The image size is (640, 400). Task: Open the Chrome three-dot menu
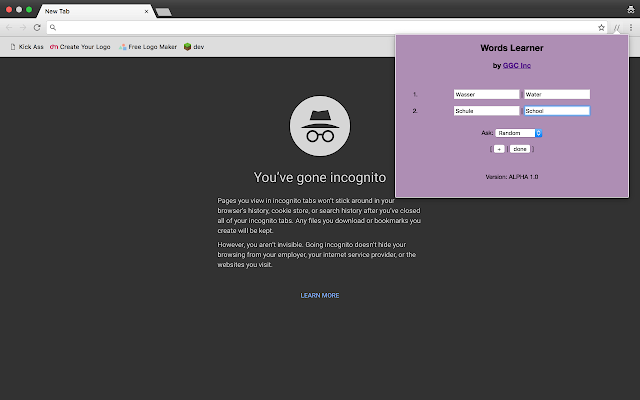pyautogui.click(x=631, y=27)
